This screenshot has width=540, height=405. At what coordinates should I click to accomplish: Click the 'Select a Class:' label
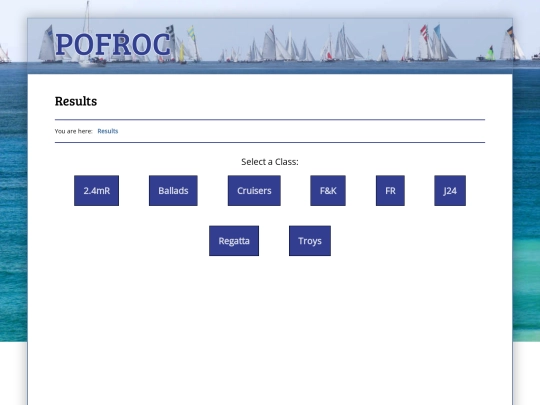point(270,162)
